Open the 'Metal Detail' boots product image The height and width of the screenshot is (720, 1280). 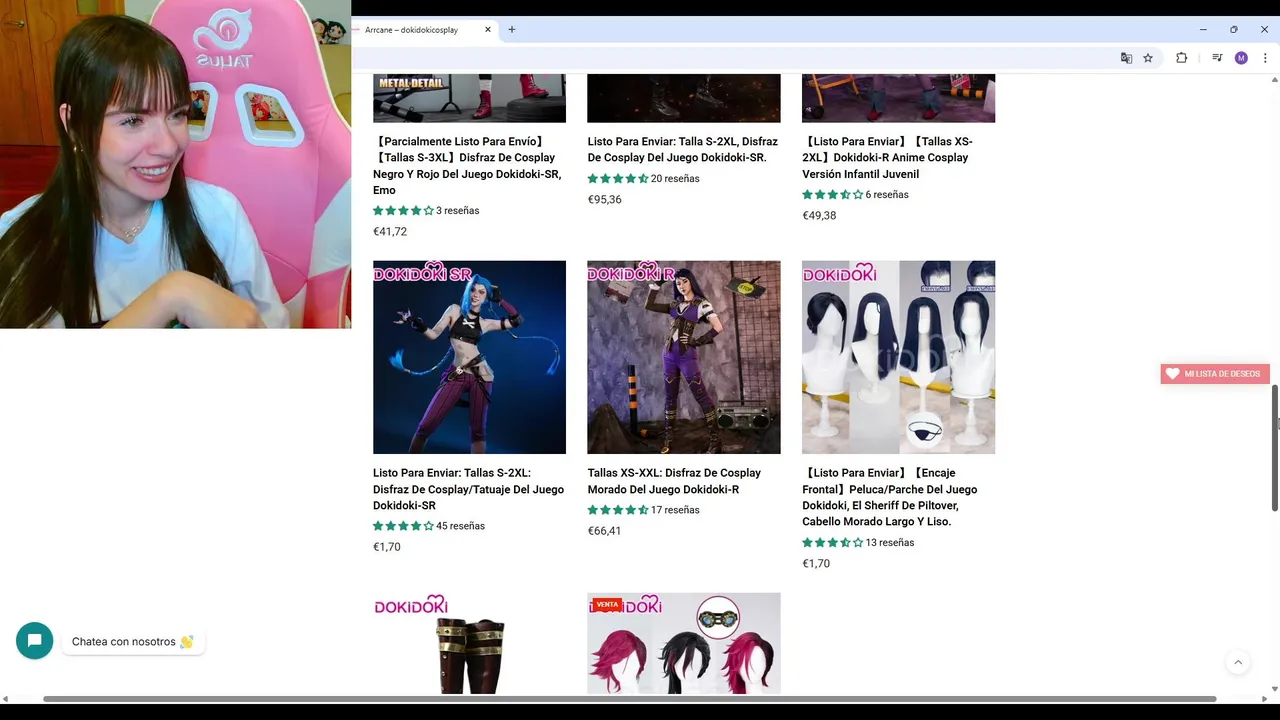point(469,98)
